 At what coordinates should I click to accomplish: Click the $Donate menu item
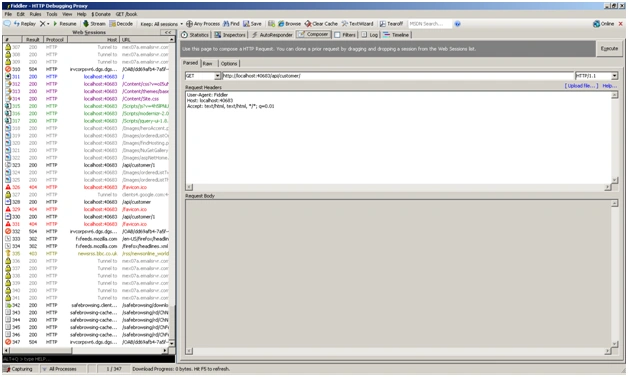tap(101, 14)
